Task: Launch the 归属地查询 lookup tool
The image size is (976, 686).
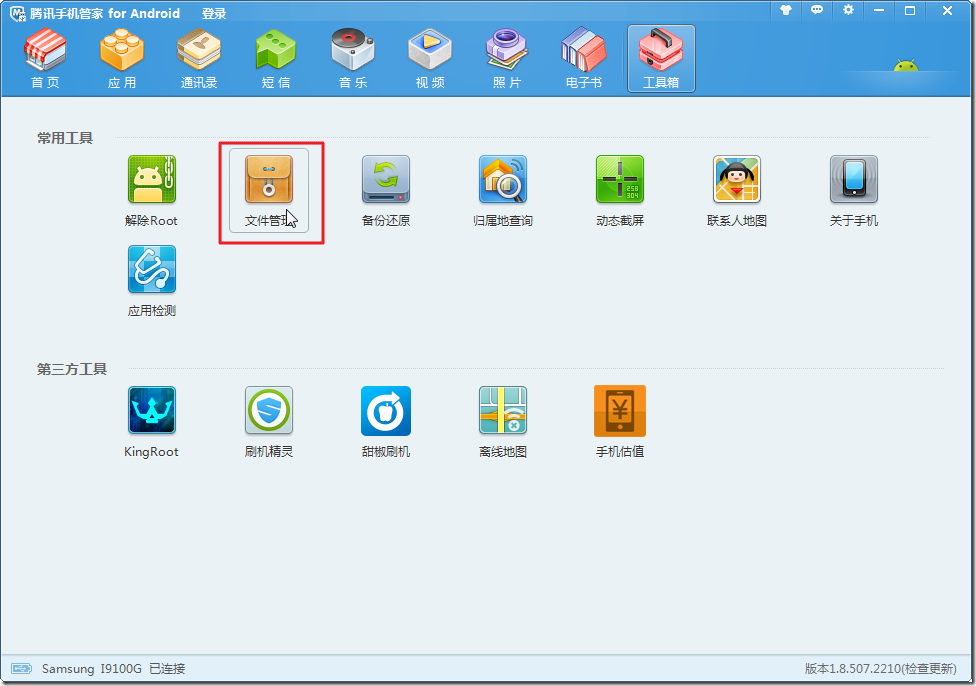Action: (x=503, y=191)
